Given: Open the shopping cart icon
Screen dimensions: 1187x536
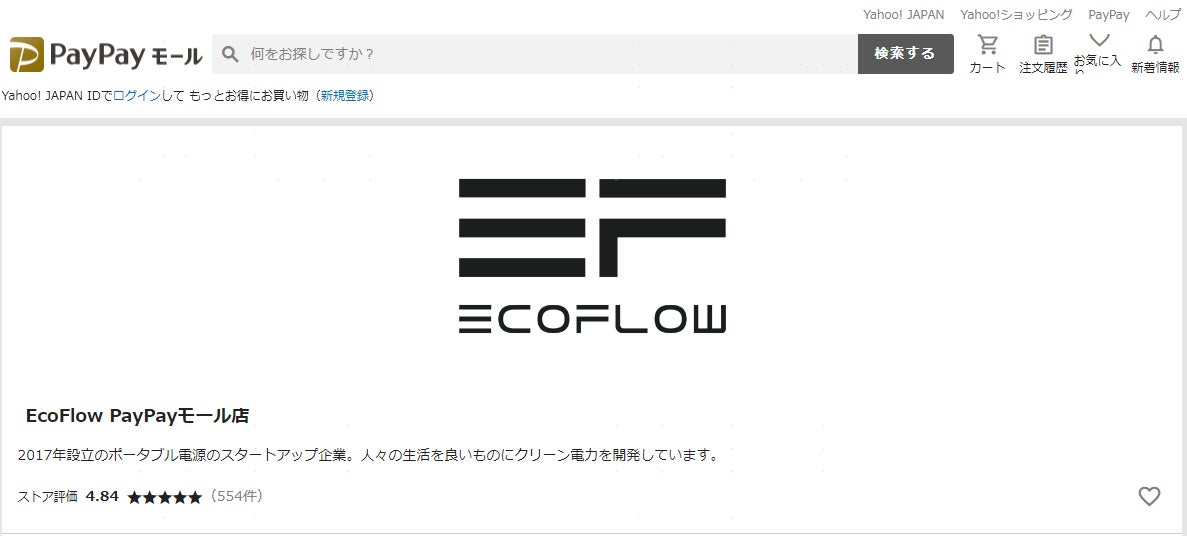Looking at the screenshot, I should coord(987,45).
